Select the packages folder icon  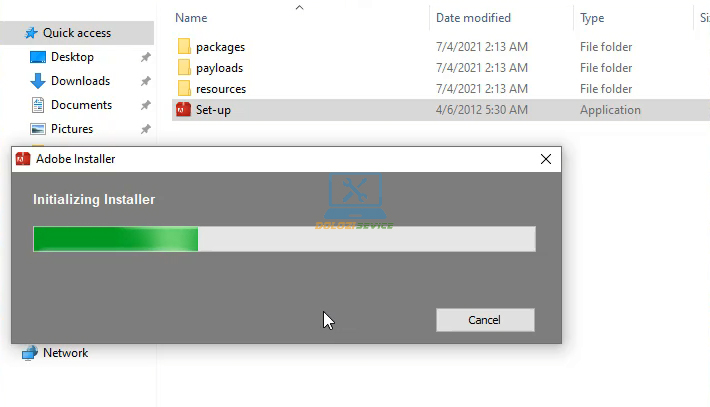[x=184, y=47]
